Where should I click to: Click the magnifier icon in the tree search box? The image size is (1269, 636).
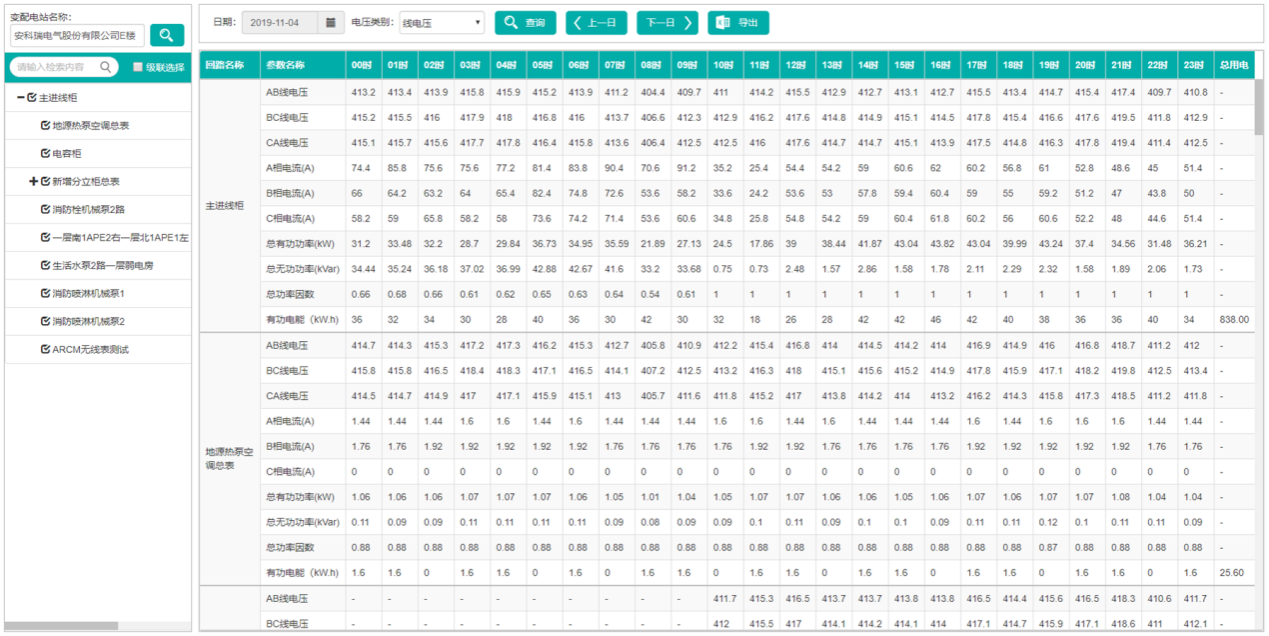point(106,67)
